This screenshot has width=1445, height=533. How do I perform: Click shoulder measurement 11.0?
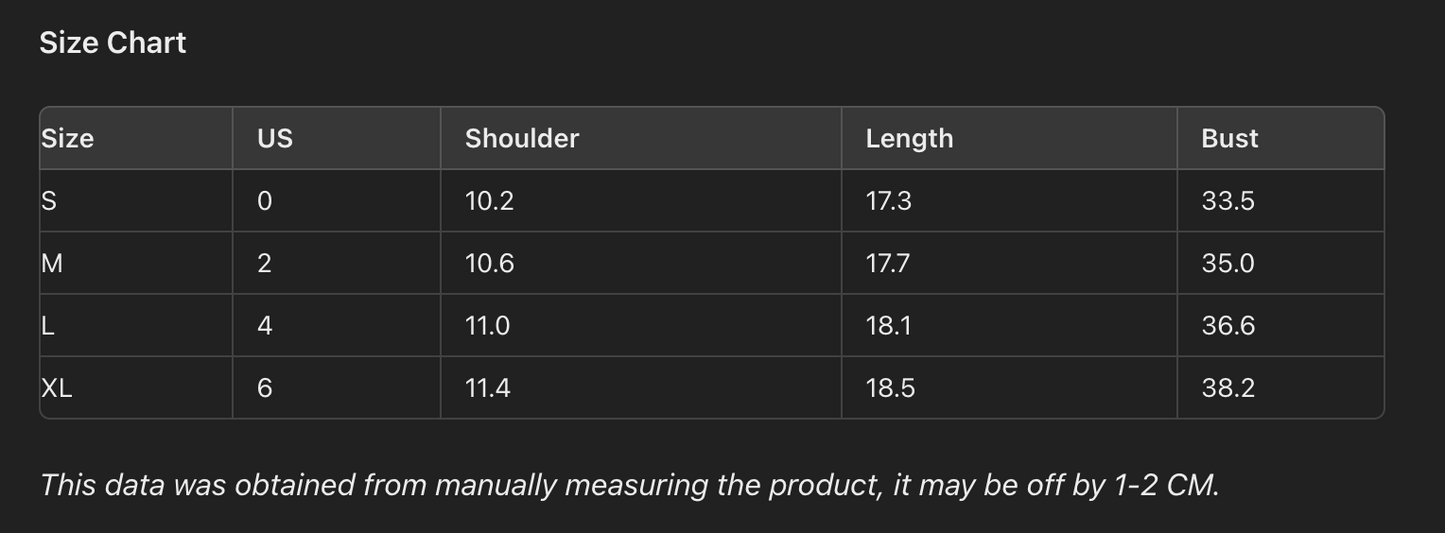pos(487,325)
